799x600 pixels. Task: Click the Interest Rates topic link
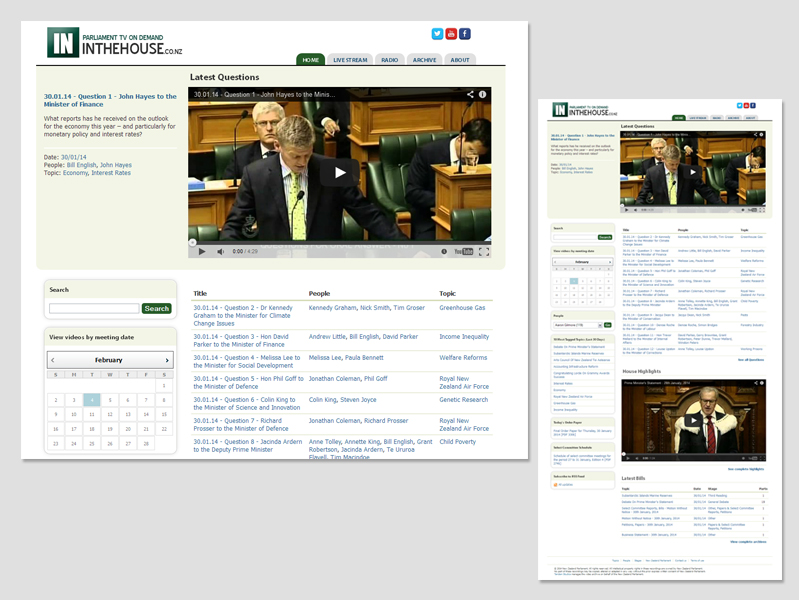(x=111, y=173)
